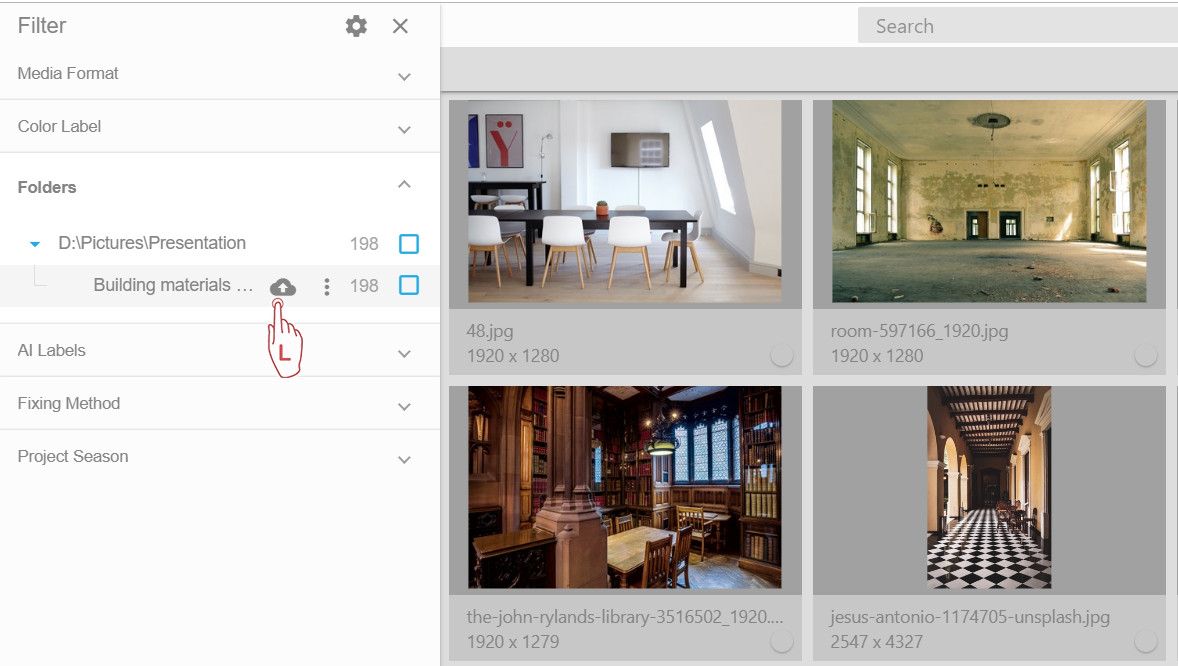
Task: Open the checkered hallway jesus-antonio thumbnail
Action: click(x=989, y=488)
